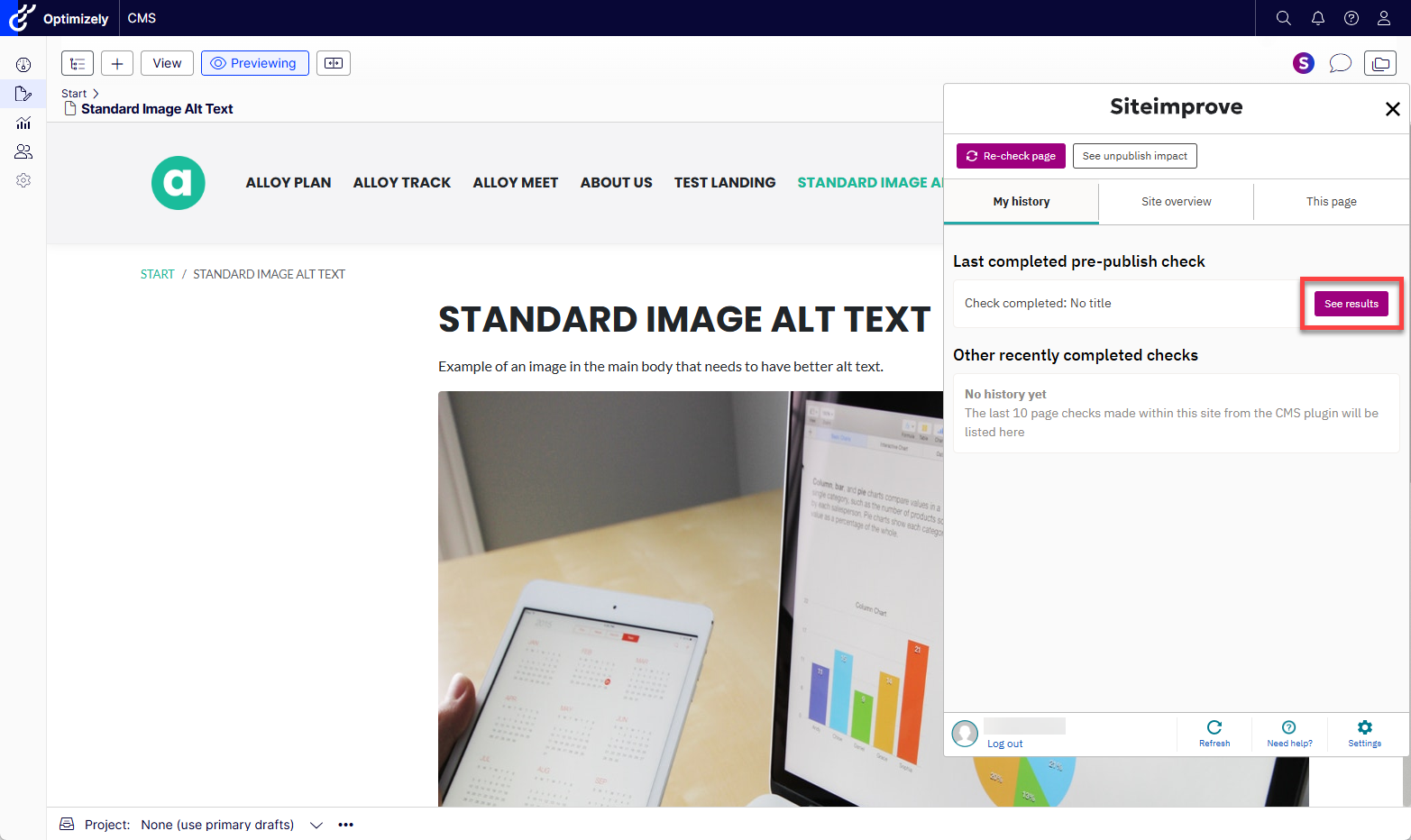Click the project icon in bottom bar
1411x840 pixels.
click(x=67, y=825)
